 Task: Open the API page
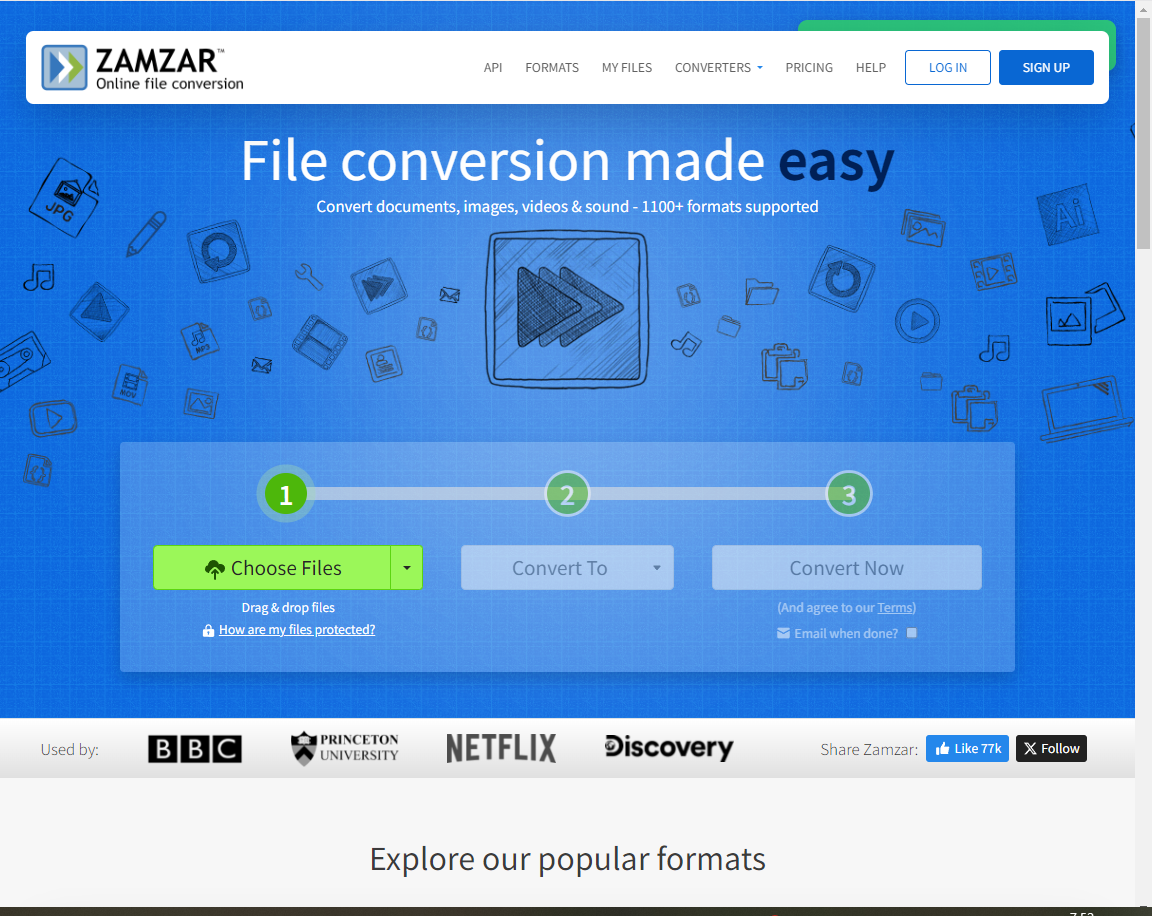(x=493, y=68)
